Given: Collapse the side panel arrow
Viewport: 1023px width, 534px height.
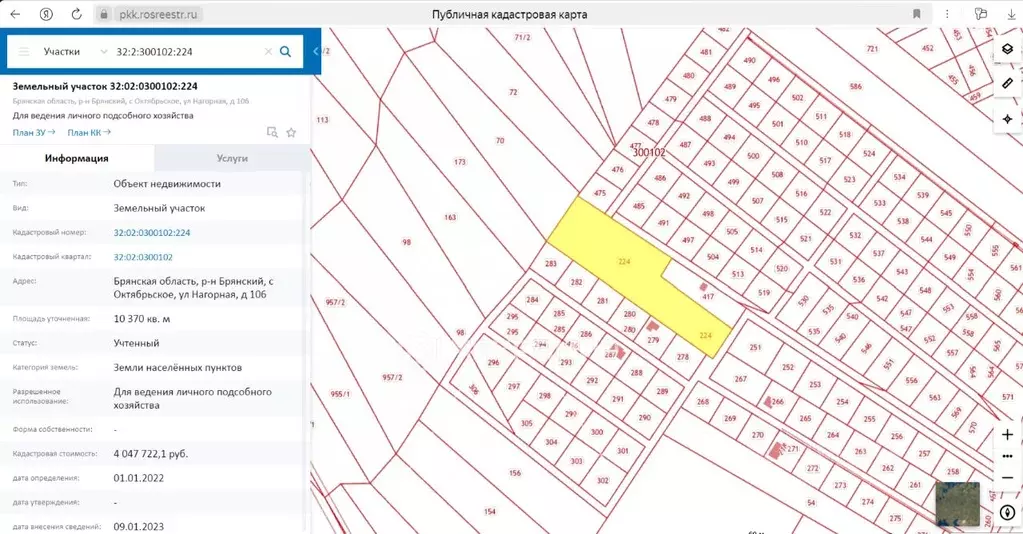Looking at the screenshot, I should tap(316, 52).
